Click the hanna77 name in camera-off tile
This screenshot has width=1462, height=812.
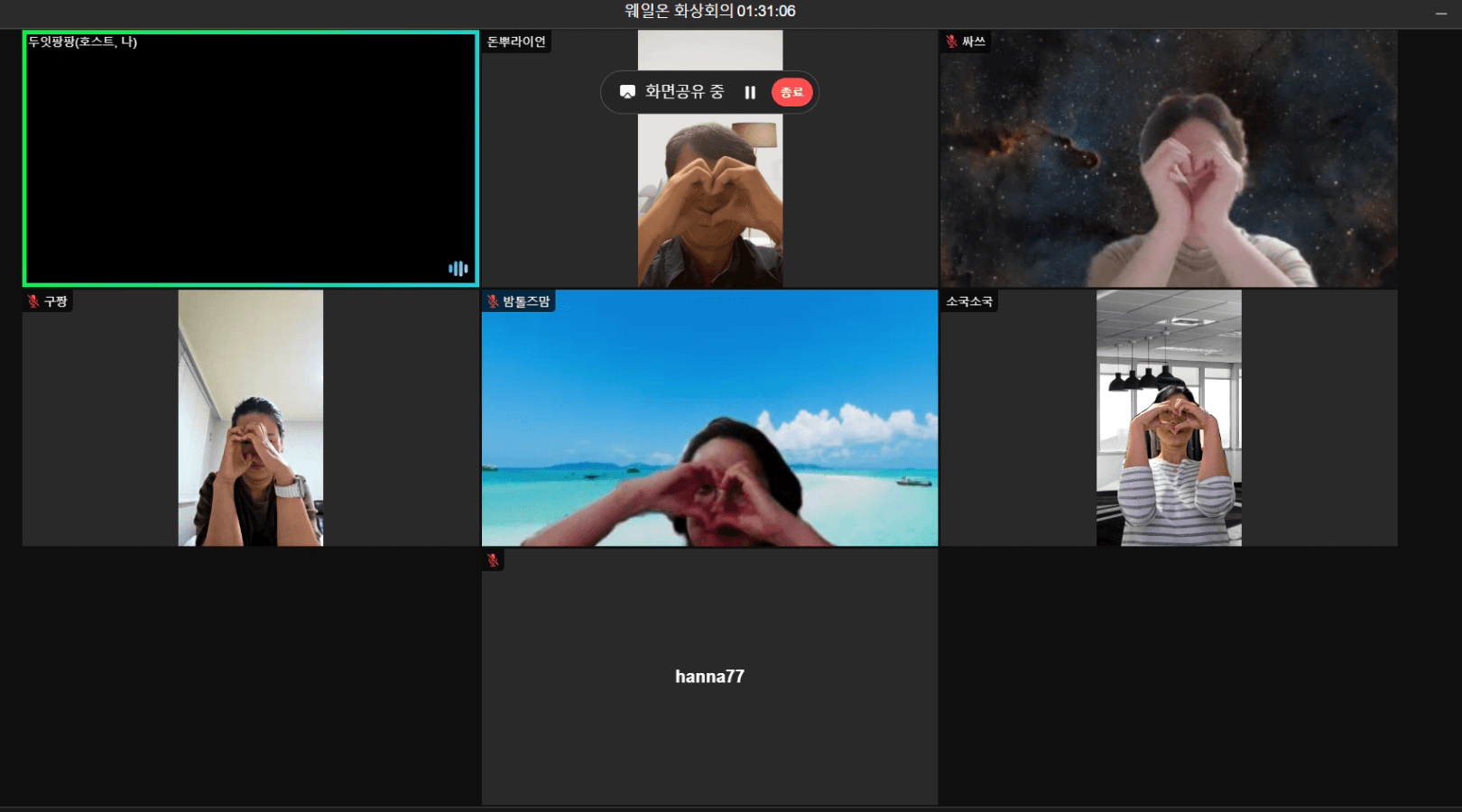pos(709,677)
